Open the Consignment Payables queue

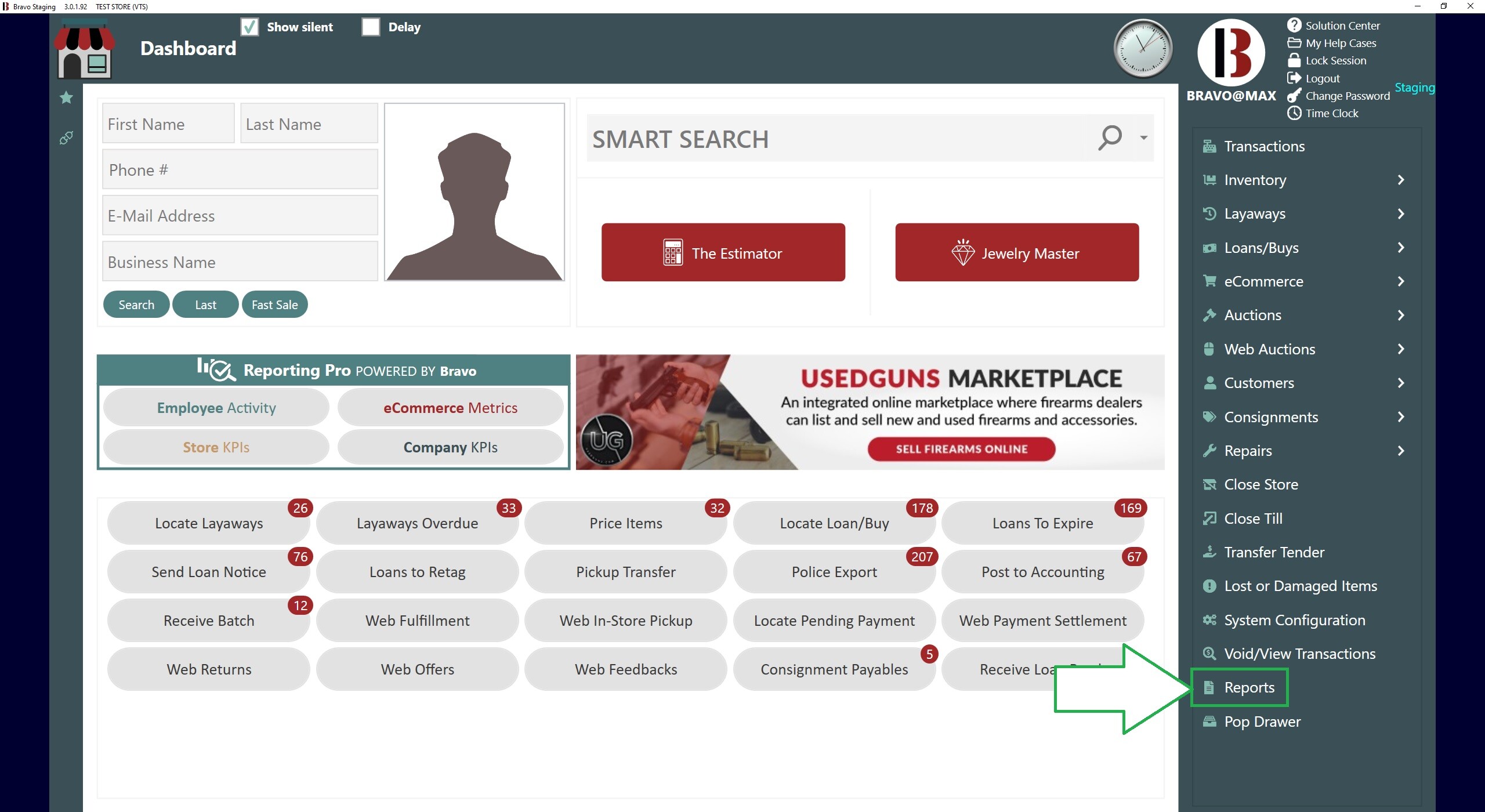834,669
